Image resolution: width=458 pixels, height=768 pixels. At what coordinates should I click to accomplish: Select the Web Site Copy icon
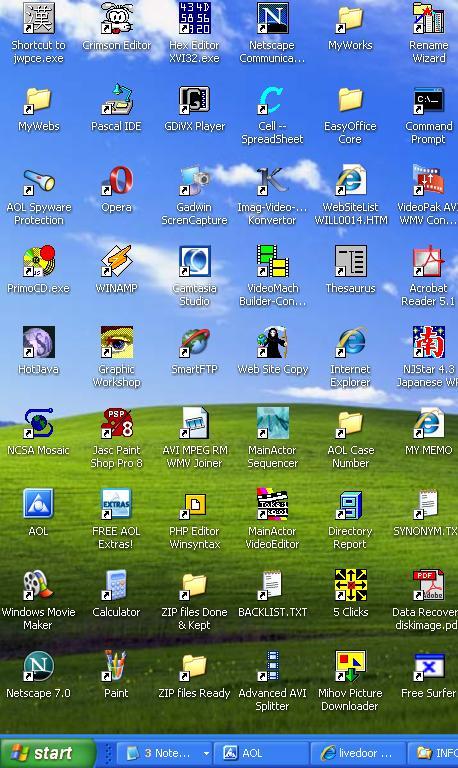(x=272, y=342)
